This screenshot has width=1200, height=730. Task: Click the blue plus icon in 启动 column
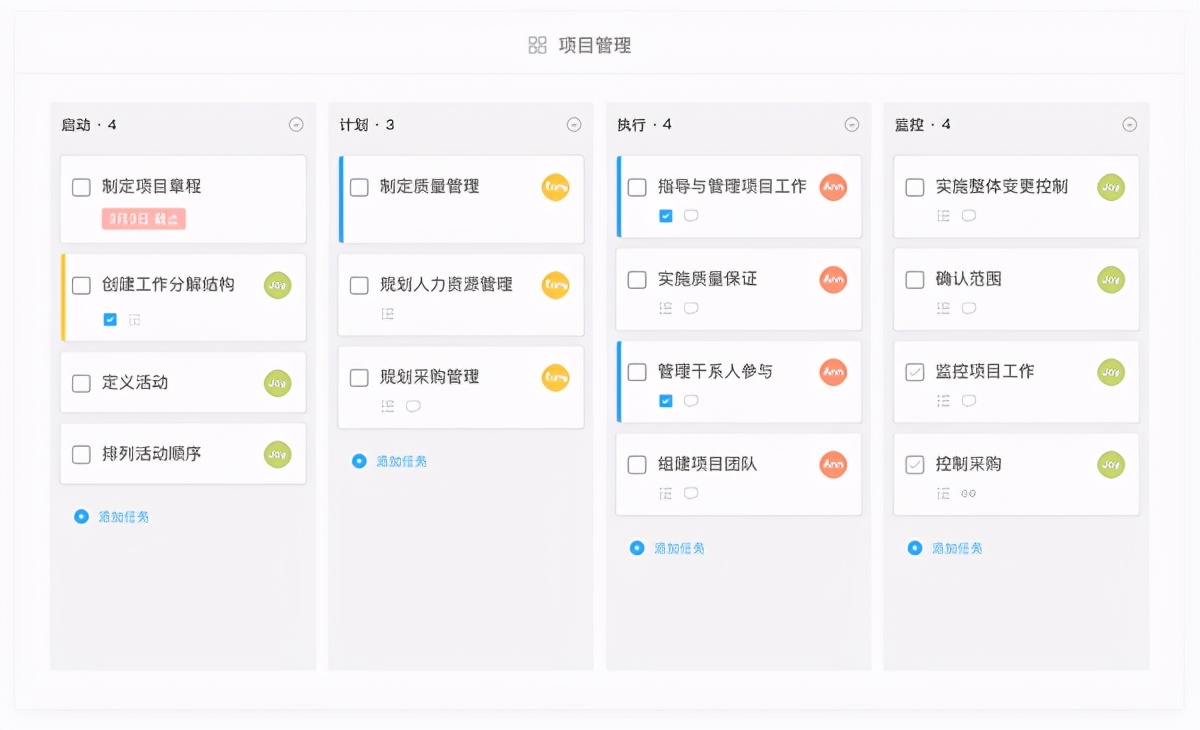[x=80, y=516]
